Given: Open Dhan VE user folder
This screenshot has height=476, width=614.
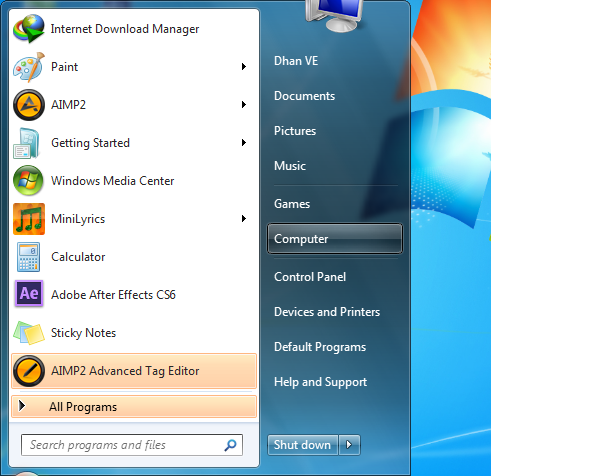Looking at the screenshot, I should [x=296, y=61].
